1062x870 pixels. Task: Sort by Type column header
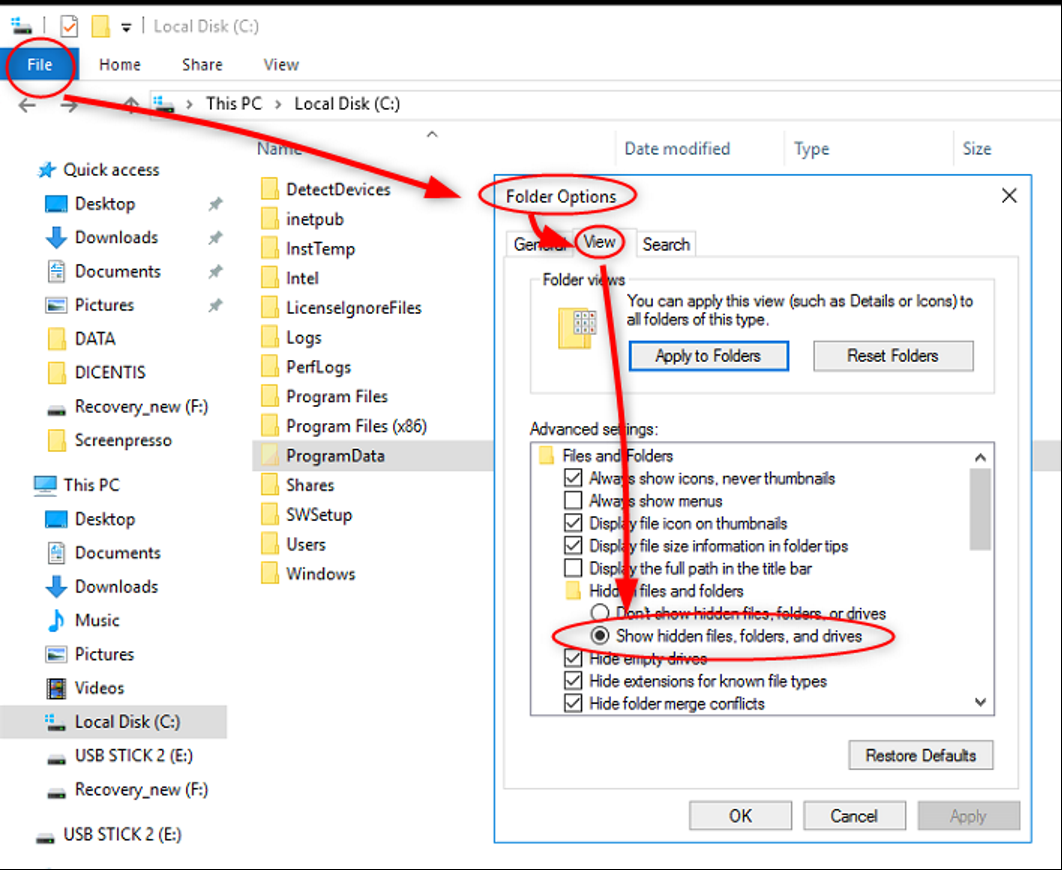tap(811, 148)
